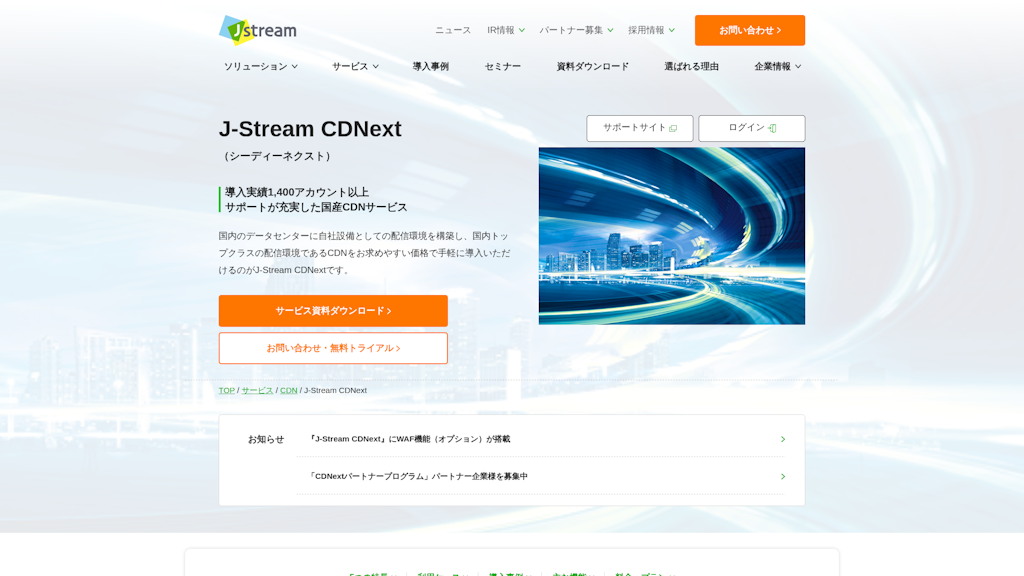Viewport: 1024px width, 576px height.
Task: Click the city highway hero image
Action: pyautogui.click(x=671, y=236)
